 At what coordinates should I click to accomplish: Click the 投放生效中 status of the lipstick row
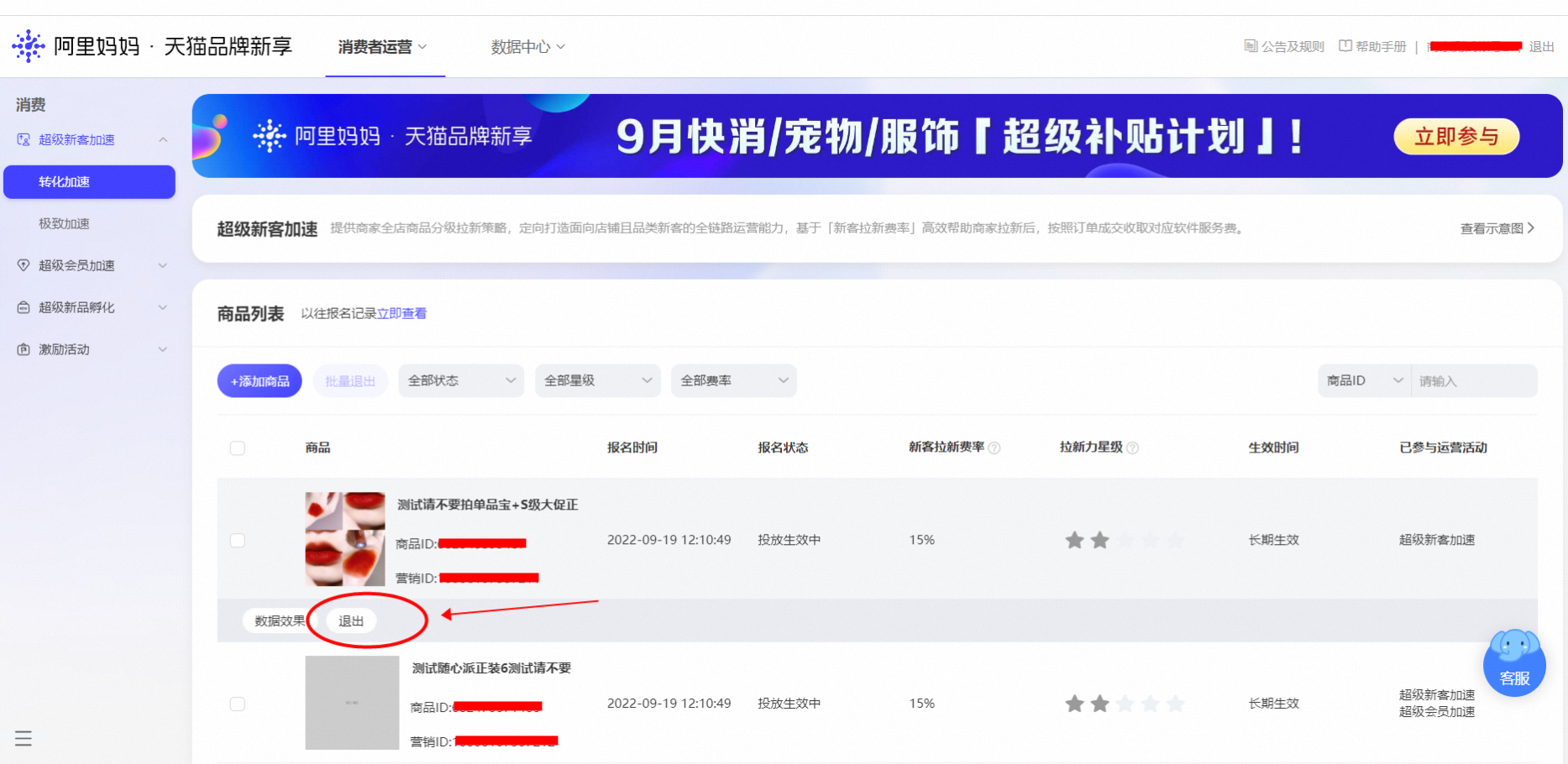[x=789, y=540]
